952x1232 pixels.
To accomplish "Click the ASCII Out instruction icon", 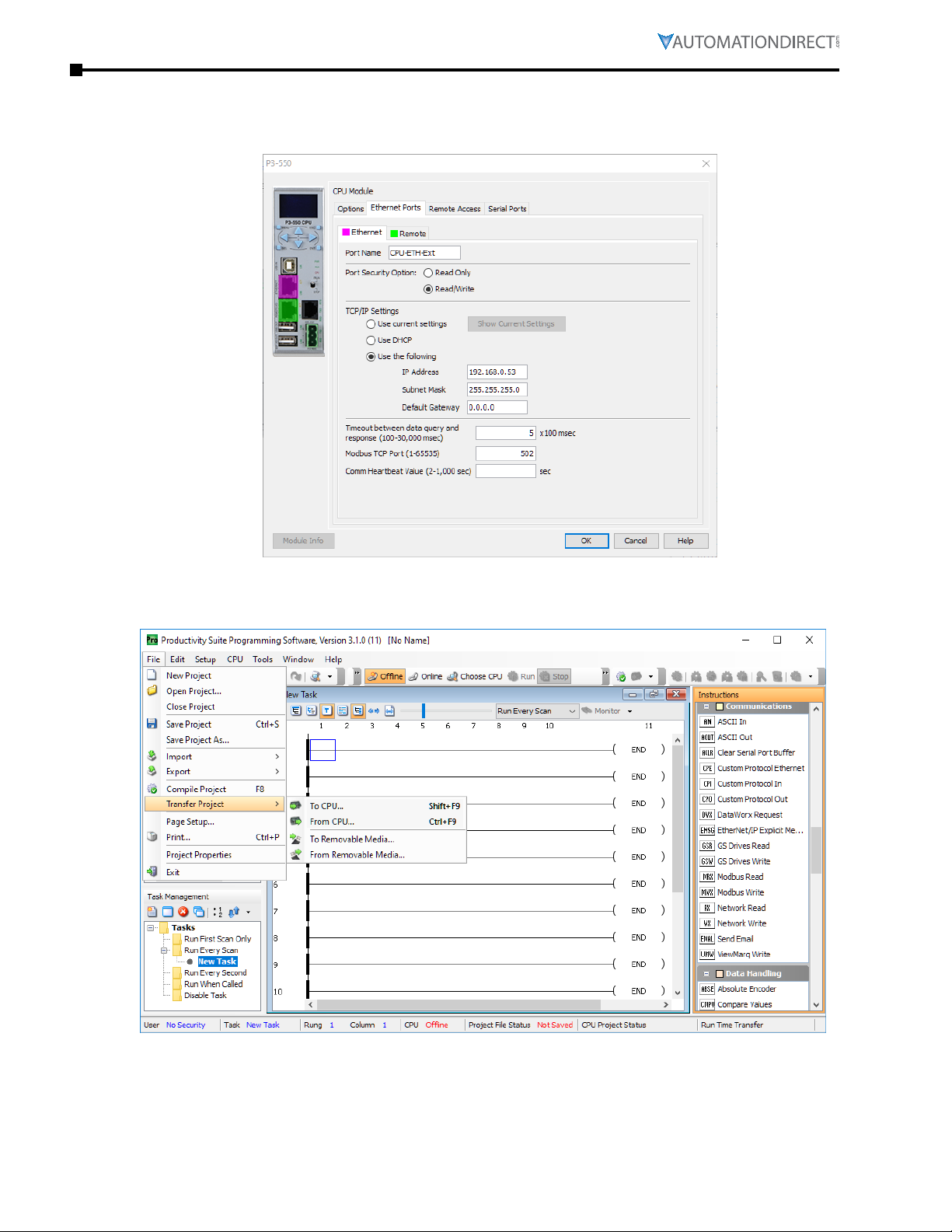I will point(707,737).
